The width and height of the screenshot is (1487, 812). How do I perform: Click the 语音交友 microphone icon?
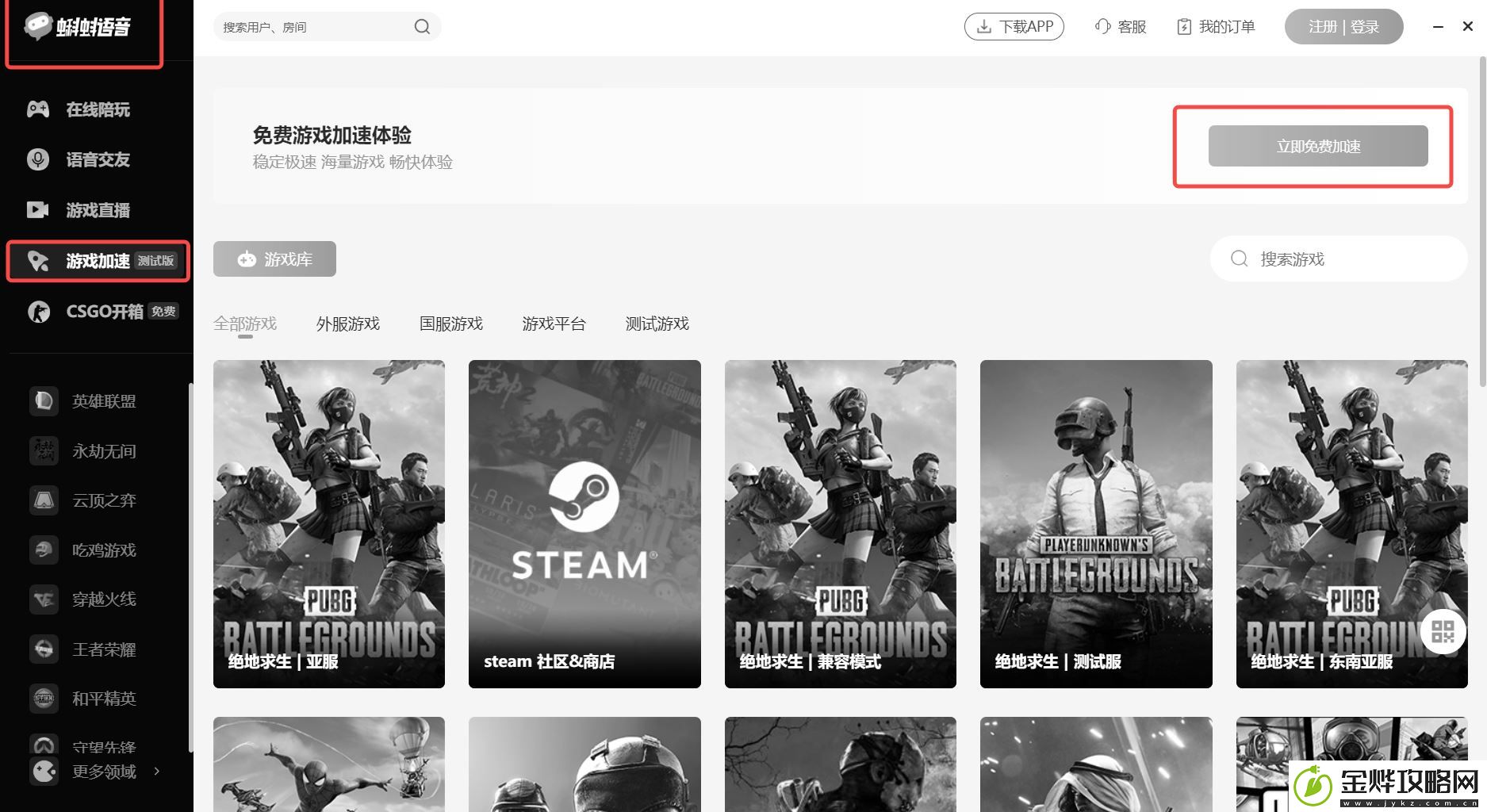pos(38,159)
